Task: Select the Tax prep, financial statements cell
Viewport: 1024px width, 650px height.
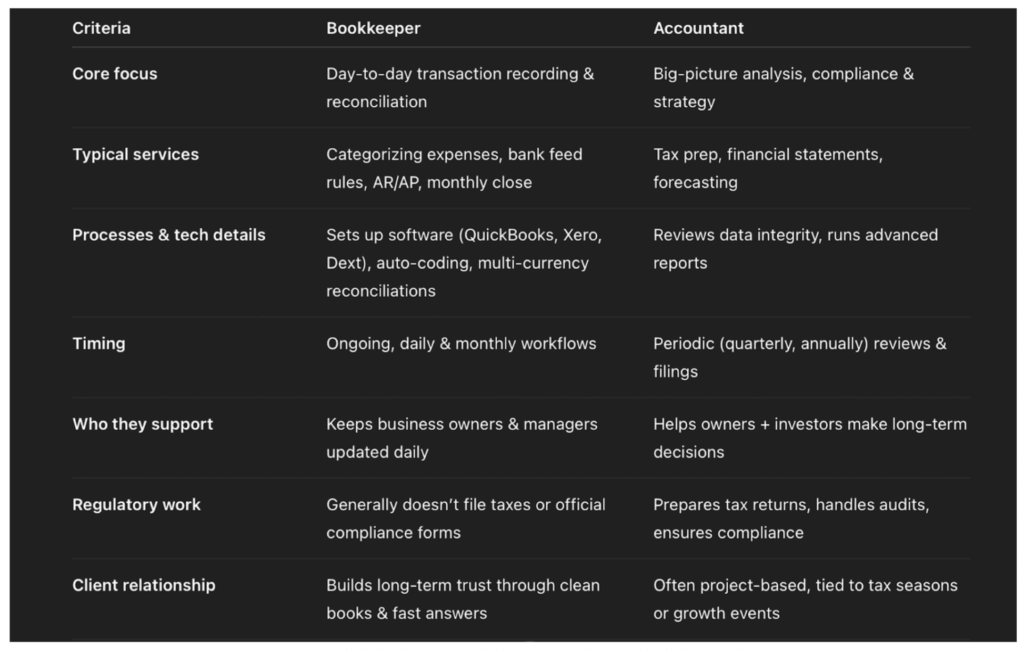Action: pyautogui.click(x=768, y=169)
